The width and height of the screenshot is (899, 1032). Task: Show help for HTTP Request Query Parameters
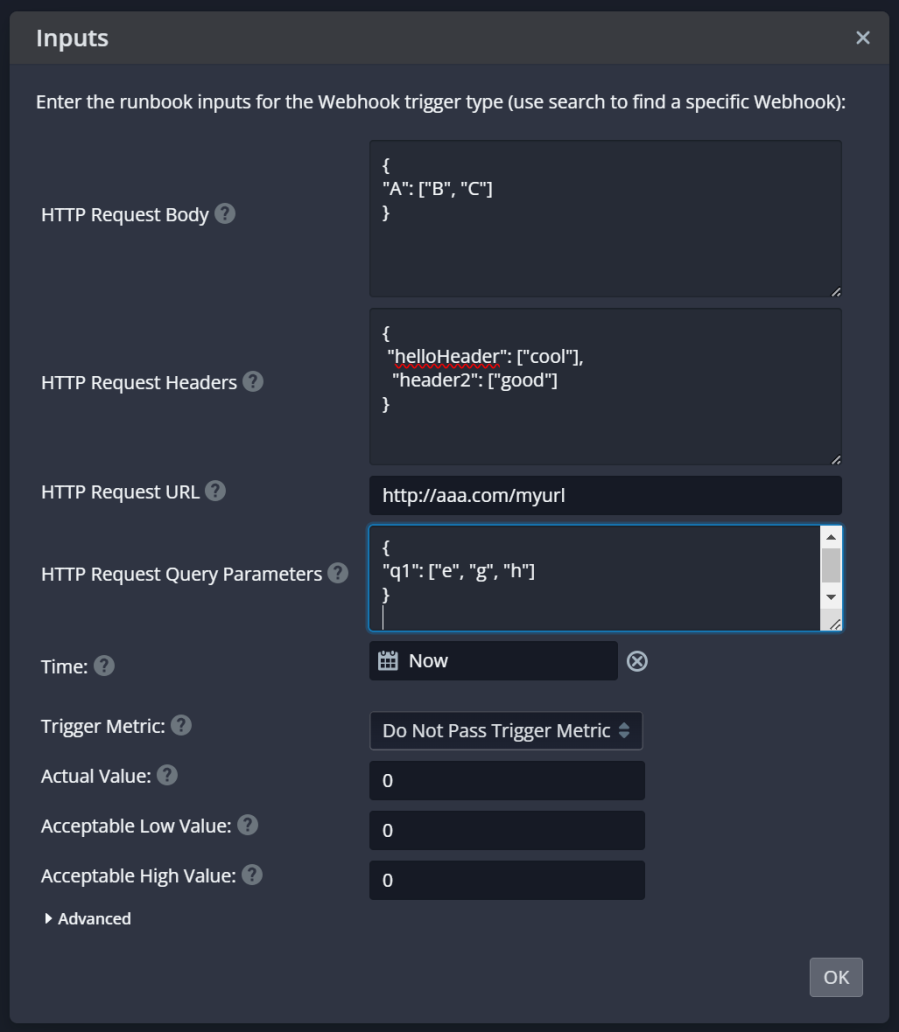coord(338,573)
